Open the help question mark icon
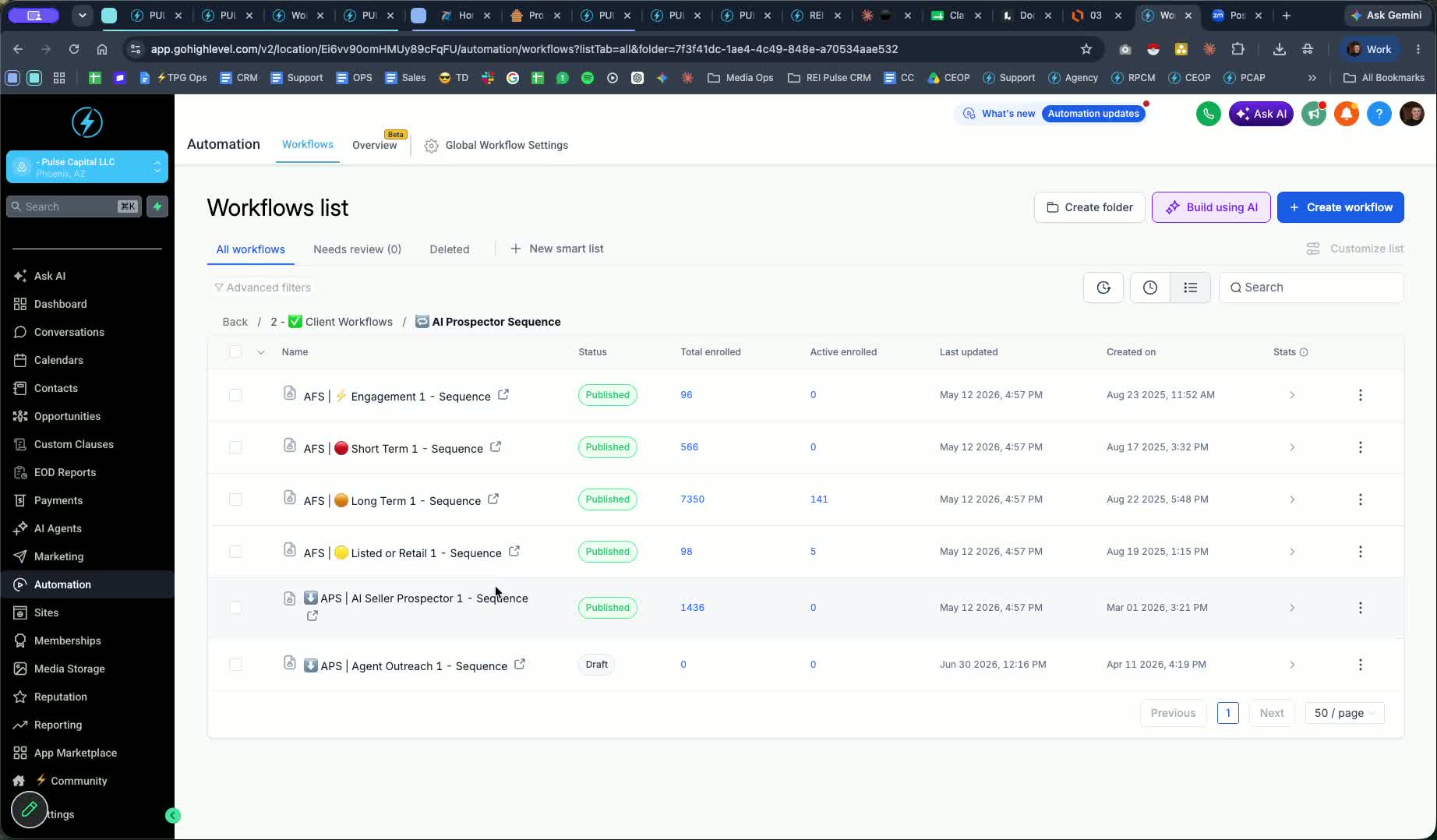This screenshot has height=840, width=1437. click(x=1379, y=114)
